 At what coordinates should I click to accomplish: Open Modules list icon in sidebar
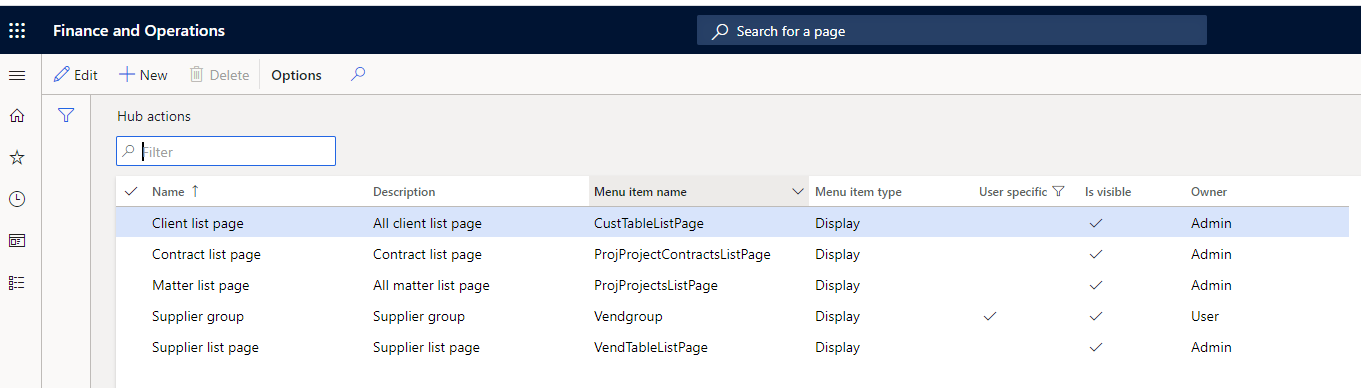tap(17, 283)
